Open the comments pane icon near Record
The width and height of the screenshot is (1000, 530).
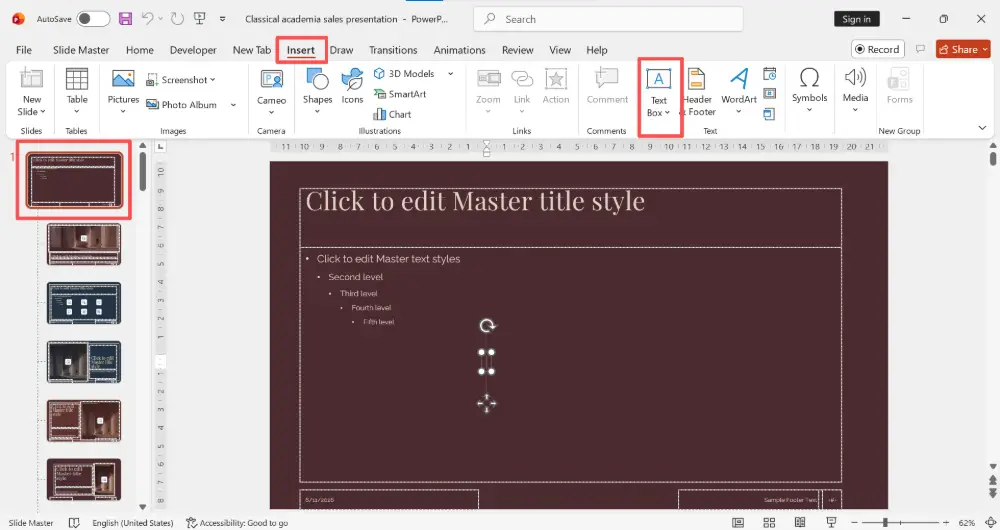pyautogui.click(x=920, y=49)
